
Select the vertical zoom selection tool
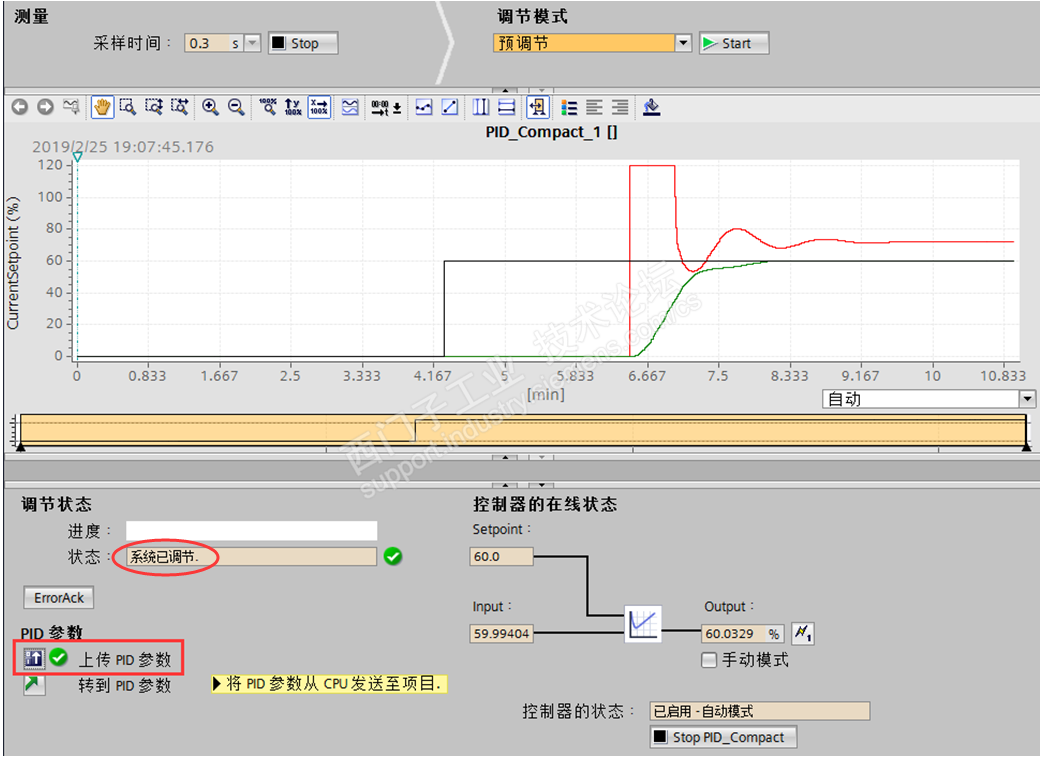tap(154, 107)
